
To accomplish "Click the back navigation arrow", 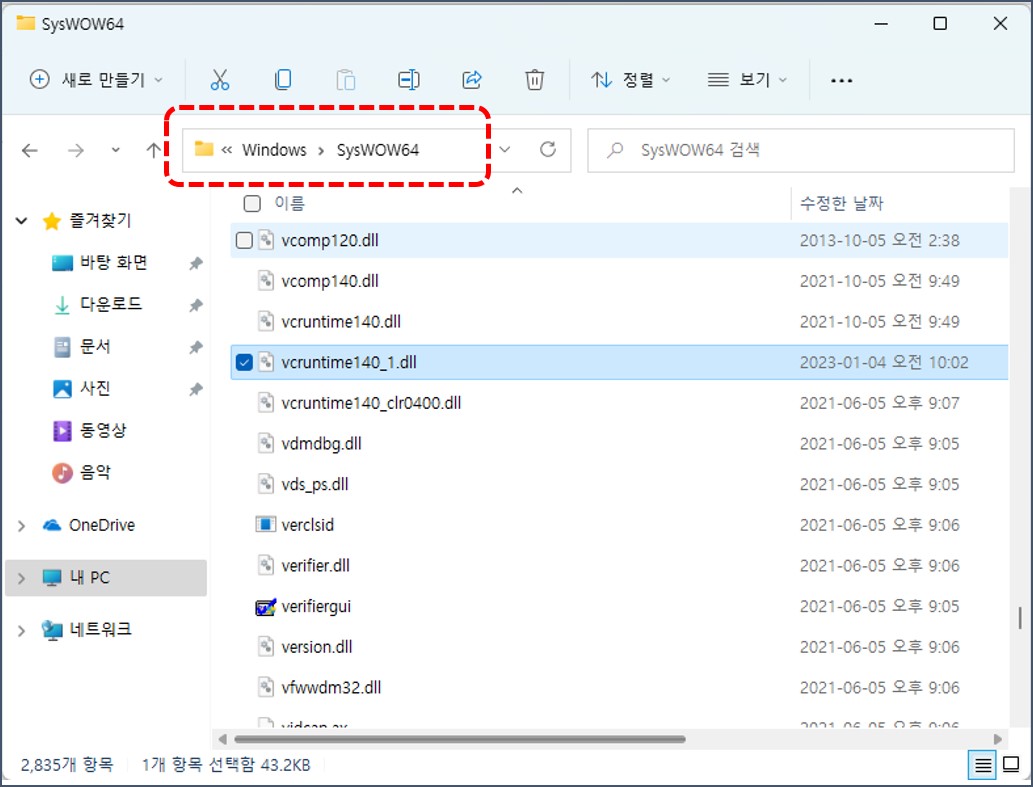I will tap(31, 150).
